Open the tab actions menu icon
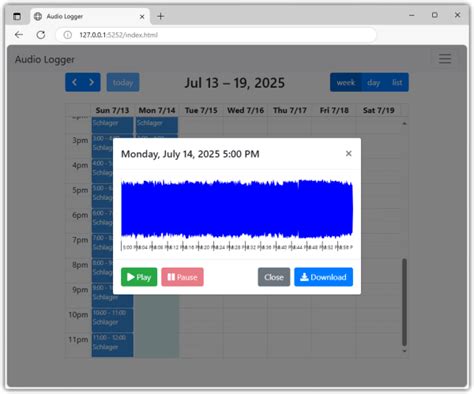 [17, 16]
